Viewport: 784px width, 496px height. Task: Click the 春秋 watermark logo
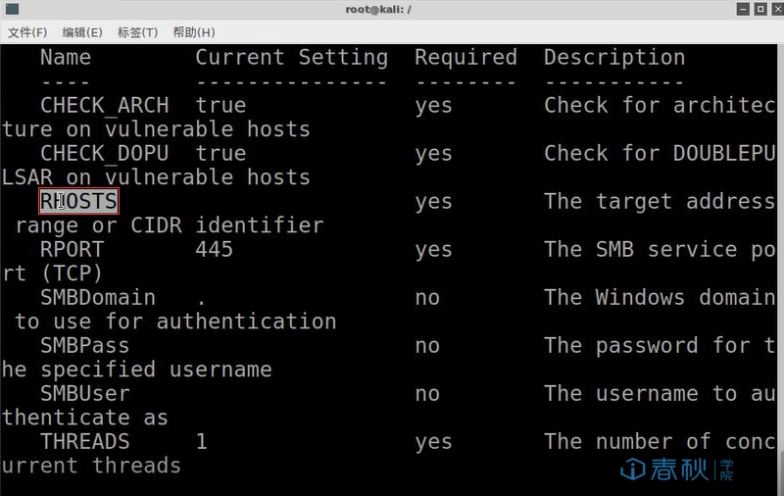(677, 470)
